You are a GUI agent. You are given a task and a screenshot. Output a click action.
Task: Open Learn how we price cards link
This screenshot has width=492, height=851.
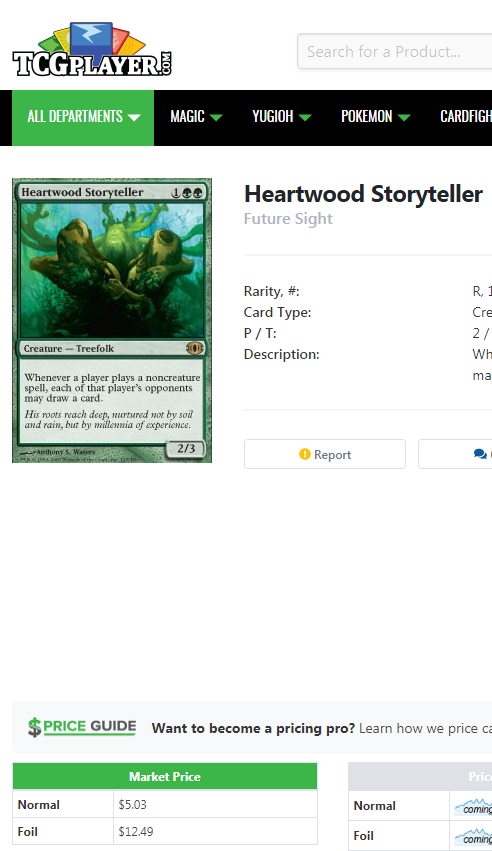(x=425, y=728)
